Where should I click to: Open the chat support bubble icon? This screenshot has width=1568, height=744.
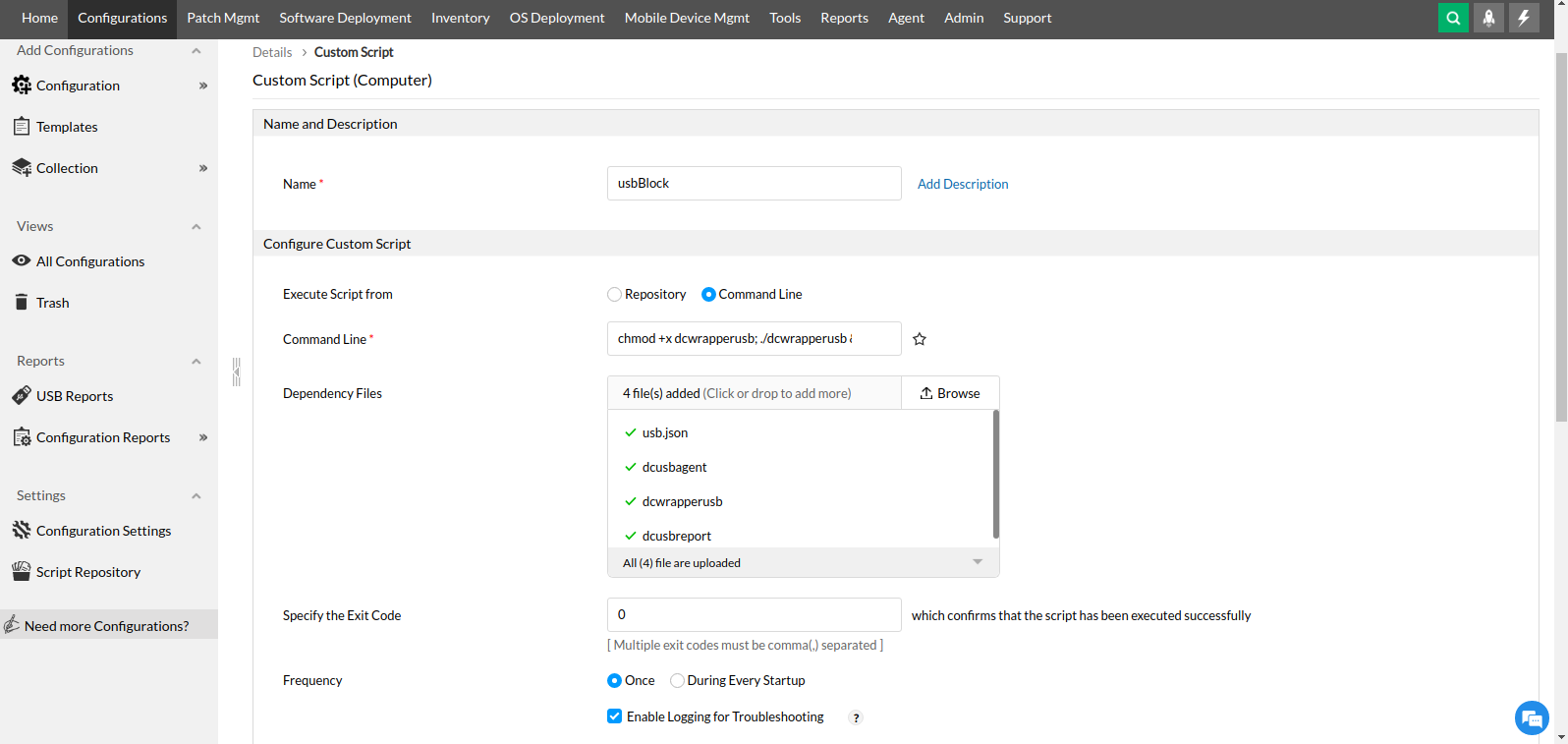coord(1532,718)
